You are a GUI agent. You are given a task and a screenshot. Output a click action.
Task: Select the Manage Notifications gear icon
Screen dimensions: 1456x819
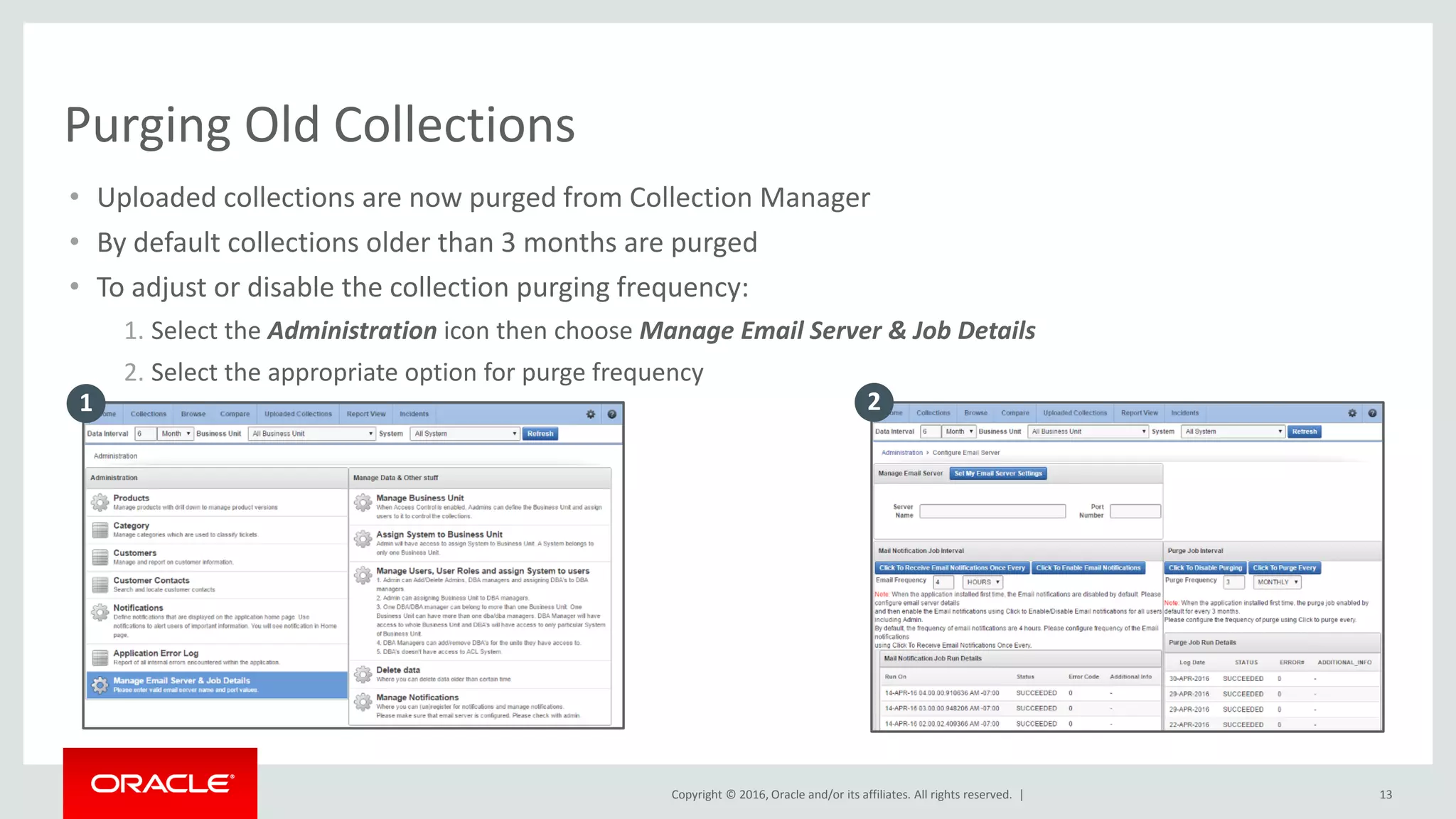click(x=363, y=702)
